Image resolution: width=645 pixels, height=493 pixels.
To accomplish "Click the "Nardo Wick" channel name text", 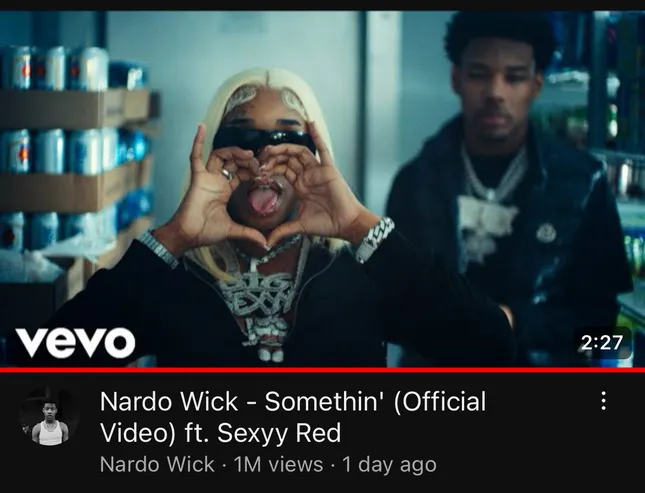I will click(157, 465).
